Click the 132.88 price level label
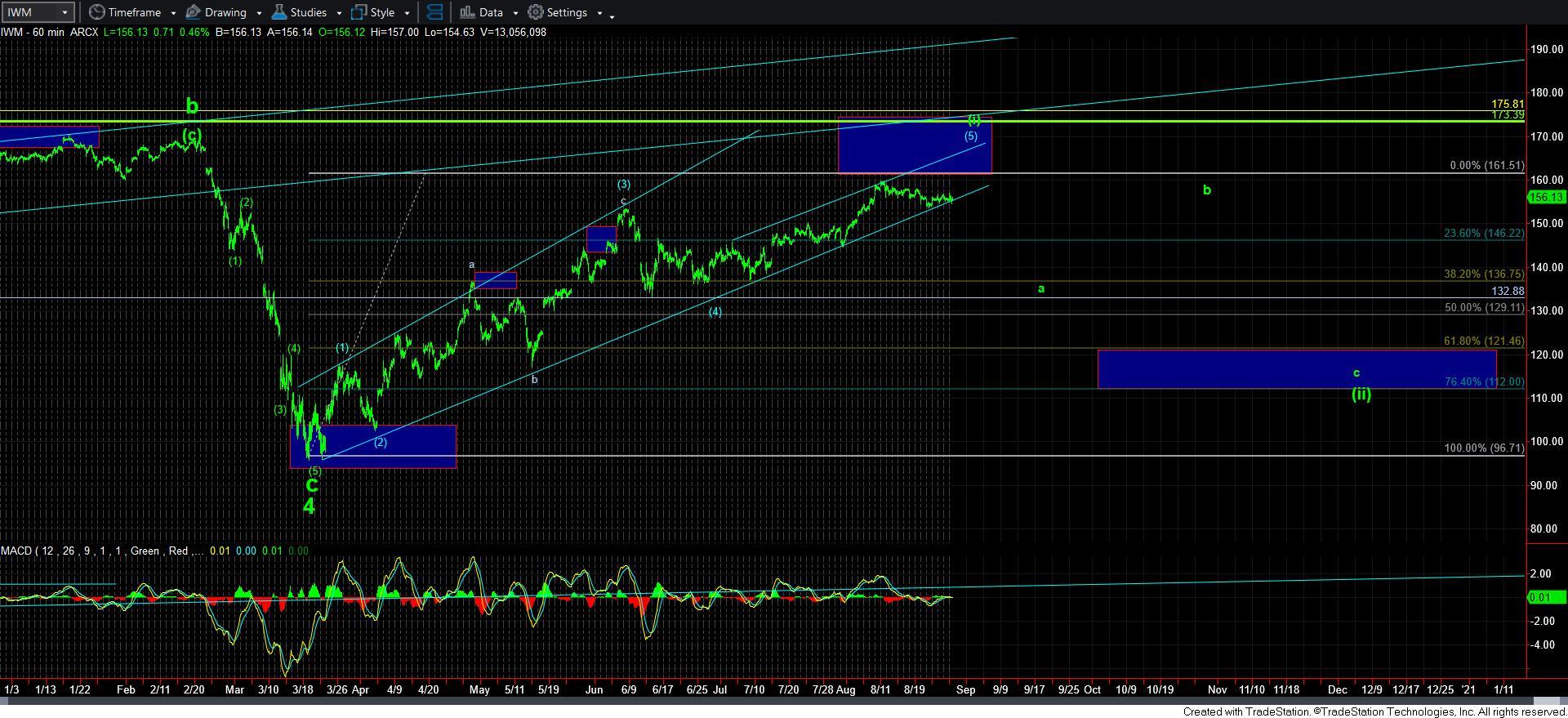 coord(1508,292)
